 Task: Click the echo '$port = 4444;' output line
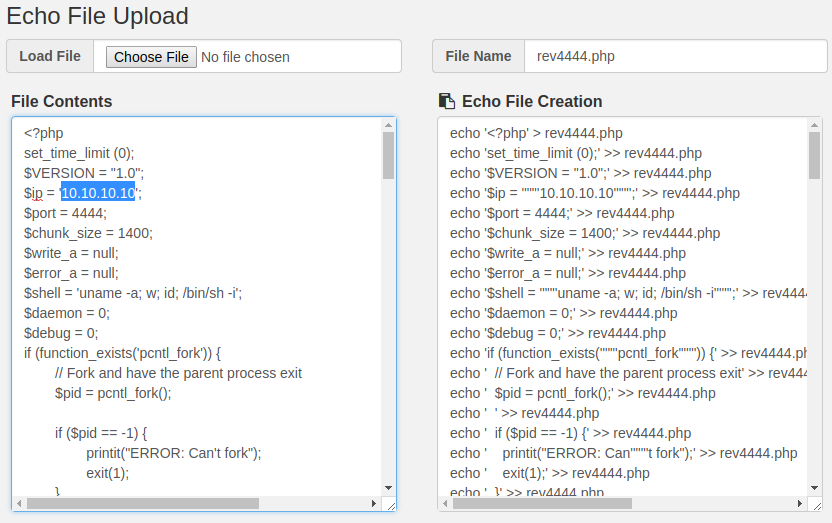562,213
